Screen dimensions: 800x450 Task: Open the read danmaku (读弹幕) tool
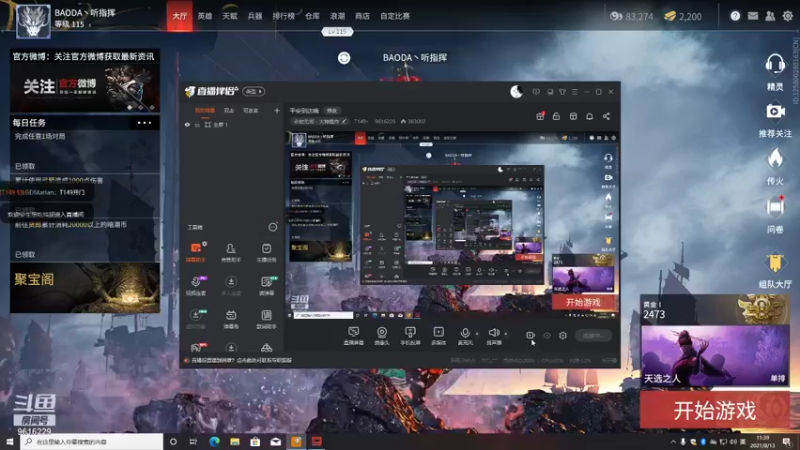point(266,286)
